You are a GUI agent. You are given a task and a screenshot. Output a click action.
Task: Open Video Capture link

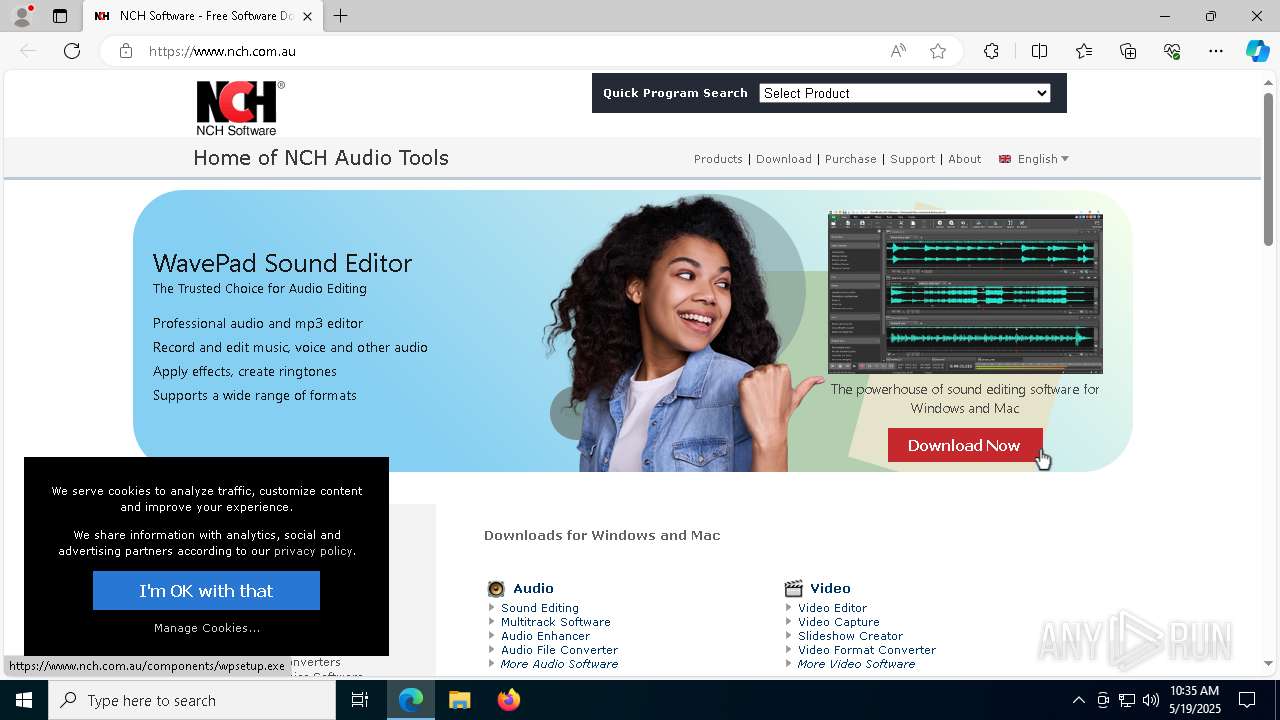[x=839, y=622]
